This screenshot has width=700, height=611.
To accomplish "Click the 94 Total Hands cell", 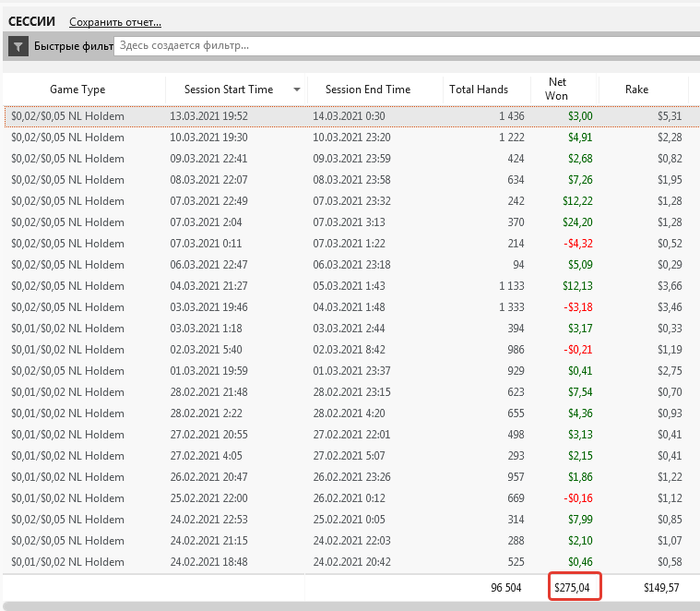I will (x=518, y=265).
